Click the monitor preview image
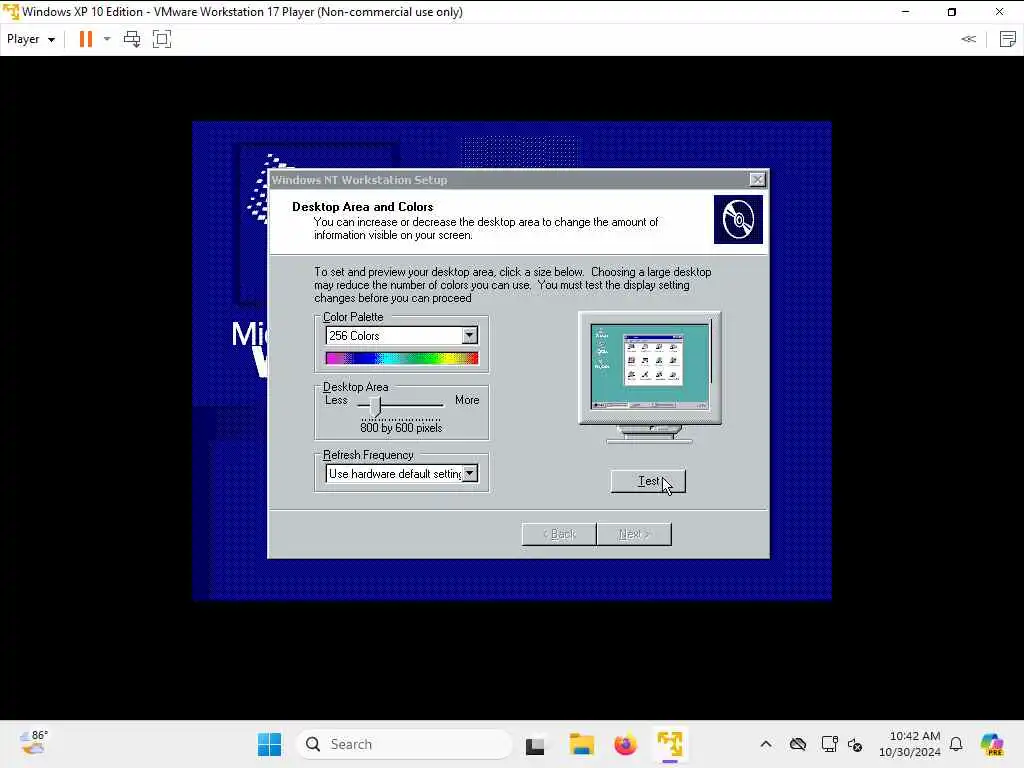This screenshot has height=768, width=1024. [650, 377]
